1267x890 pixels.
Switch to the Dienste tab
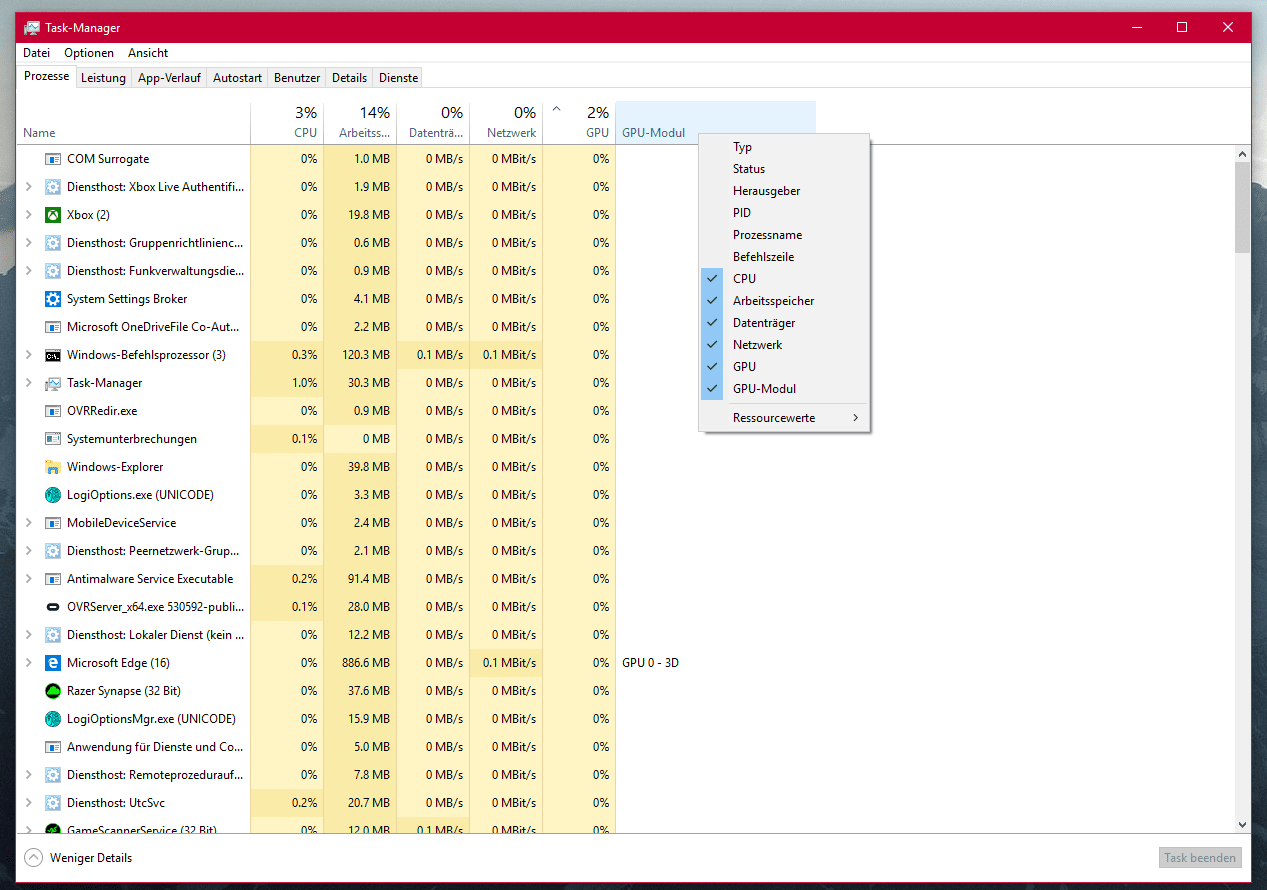(398, 78)
